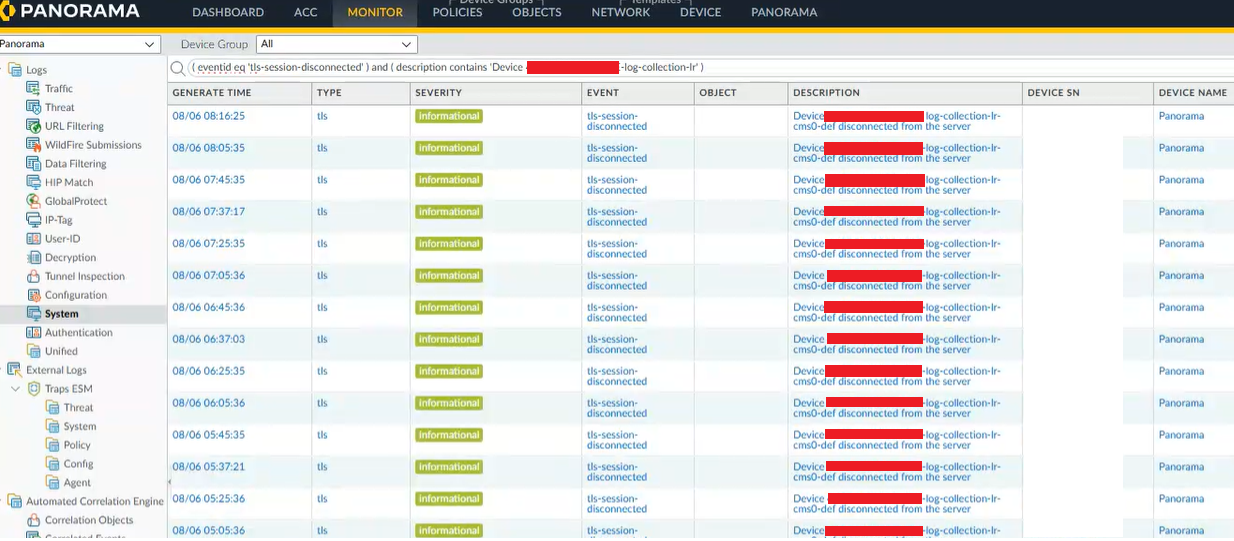Viewport: 1234px width, 541px height.
Task: Click tls type in 06:45:36 row
Action: (x=322, y=308)
